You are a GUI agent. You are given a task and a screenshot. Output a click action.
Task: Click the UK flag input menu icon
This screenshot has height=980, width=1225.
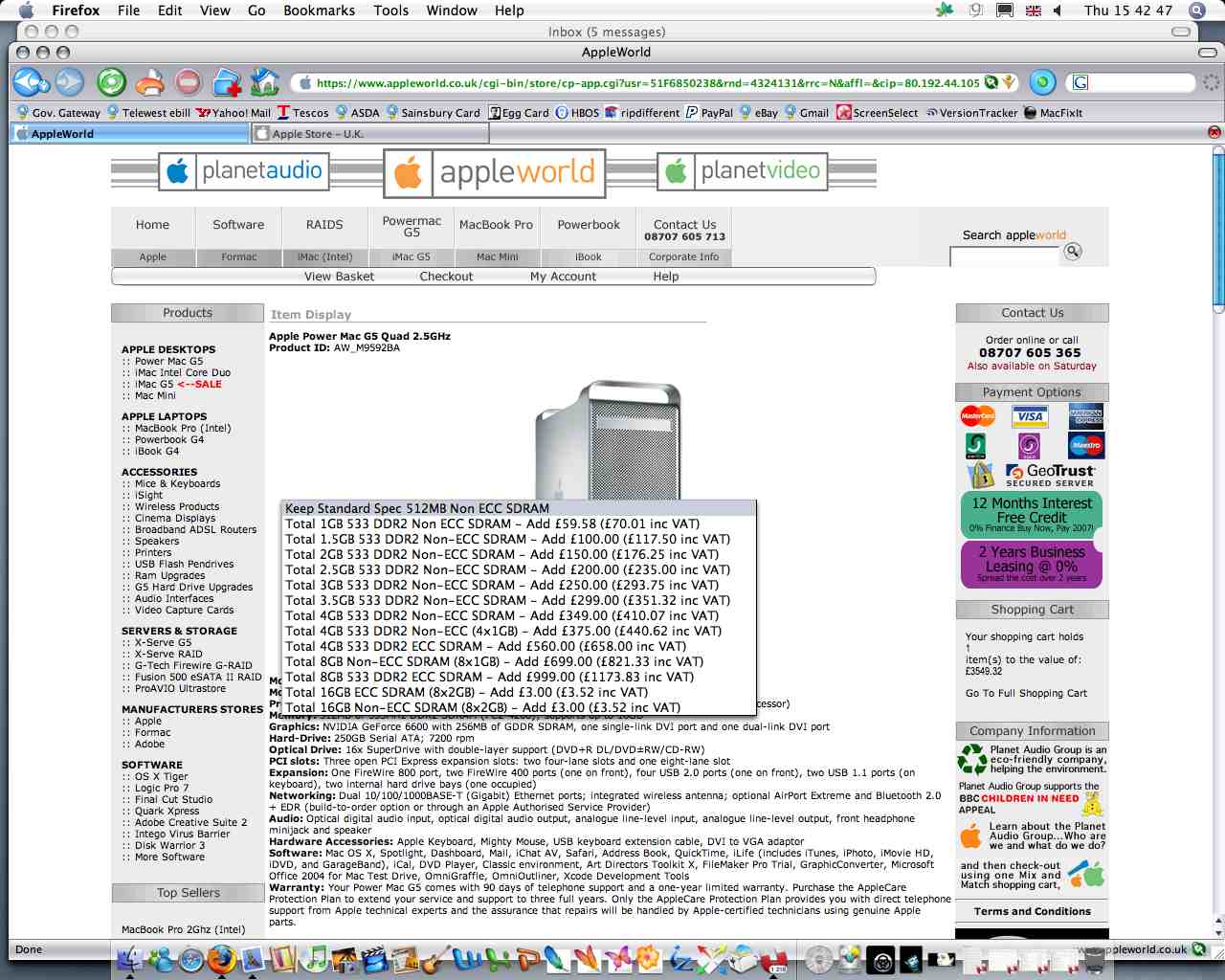1033,11
